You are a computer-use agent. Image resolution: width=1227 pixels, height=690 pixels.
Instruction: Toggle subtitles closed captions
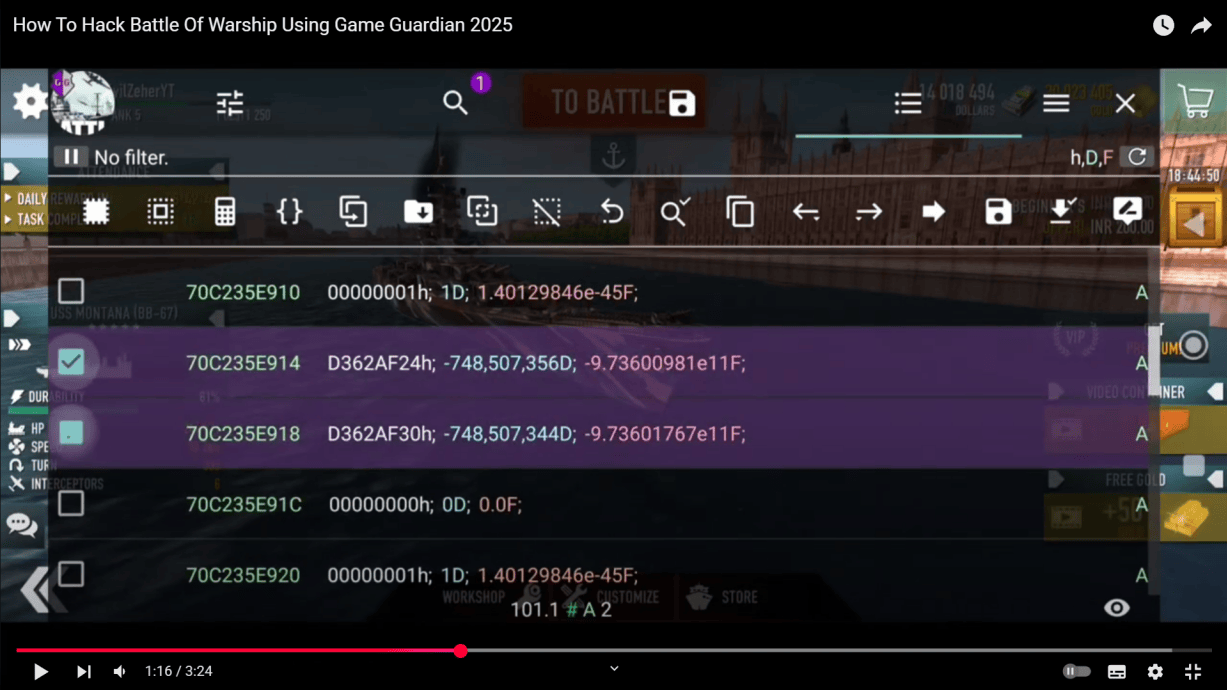coord(1117,672)
